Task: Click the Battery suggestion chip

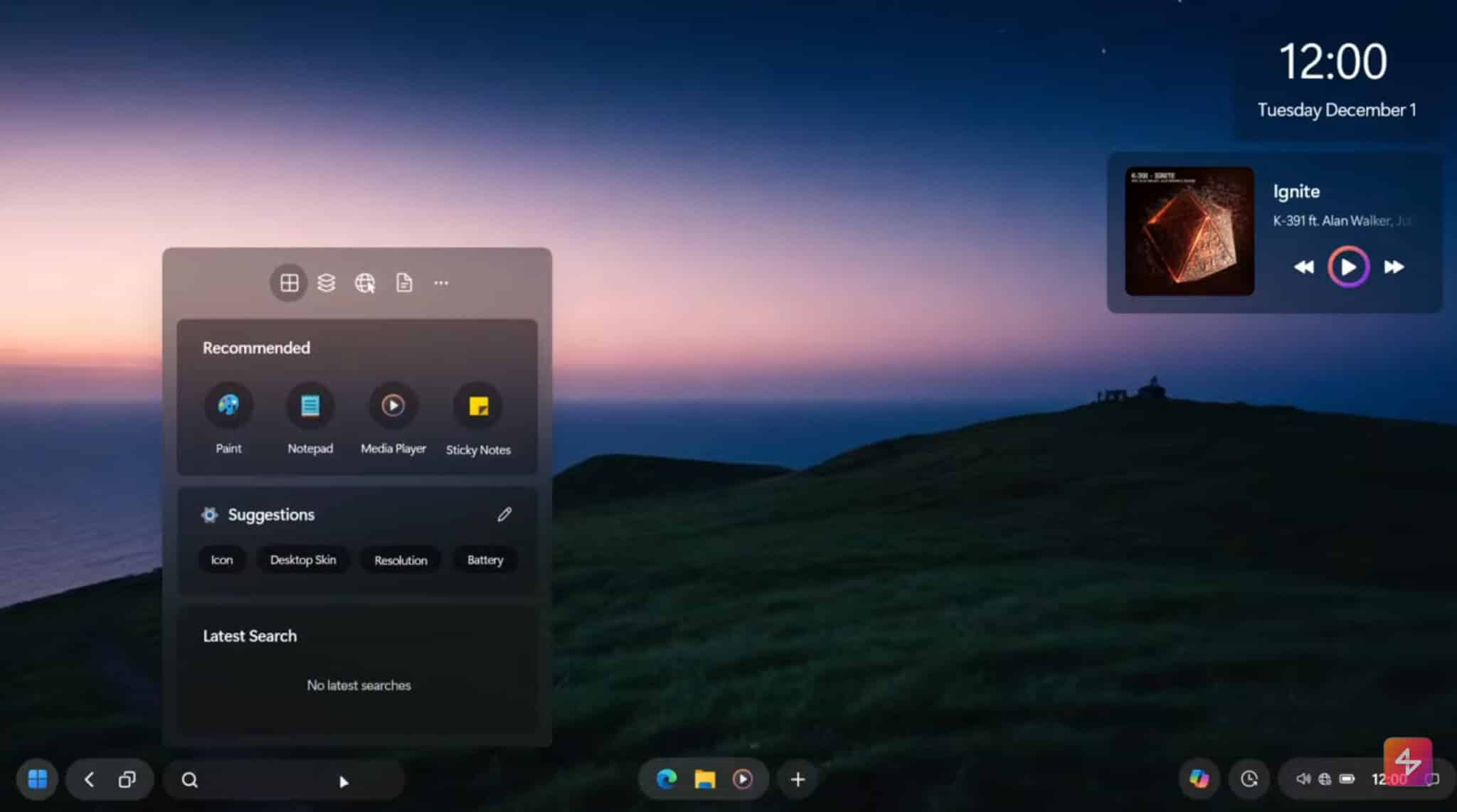Action: pos(484,560)
